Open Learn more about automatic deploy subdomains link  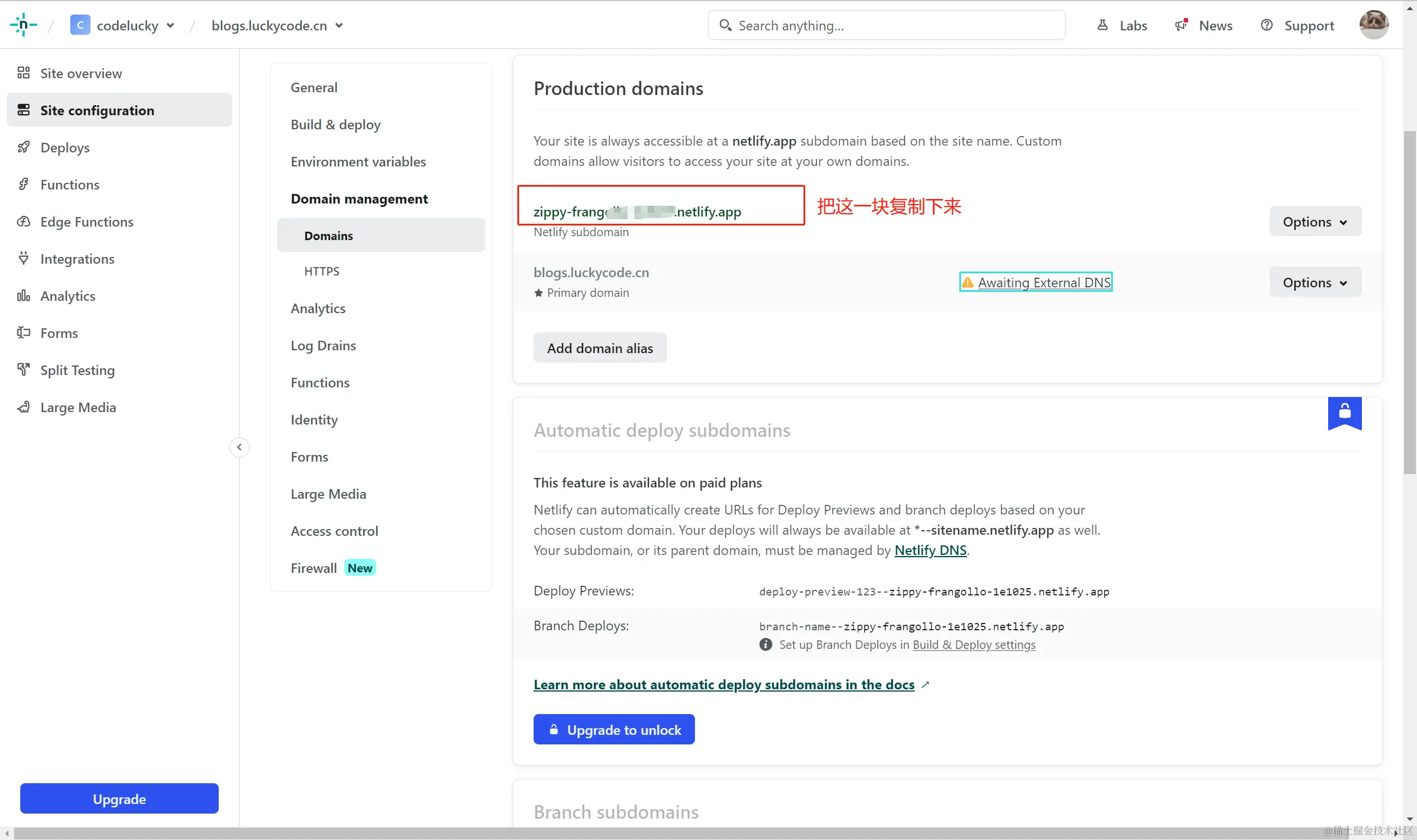(x=724, y=684)
